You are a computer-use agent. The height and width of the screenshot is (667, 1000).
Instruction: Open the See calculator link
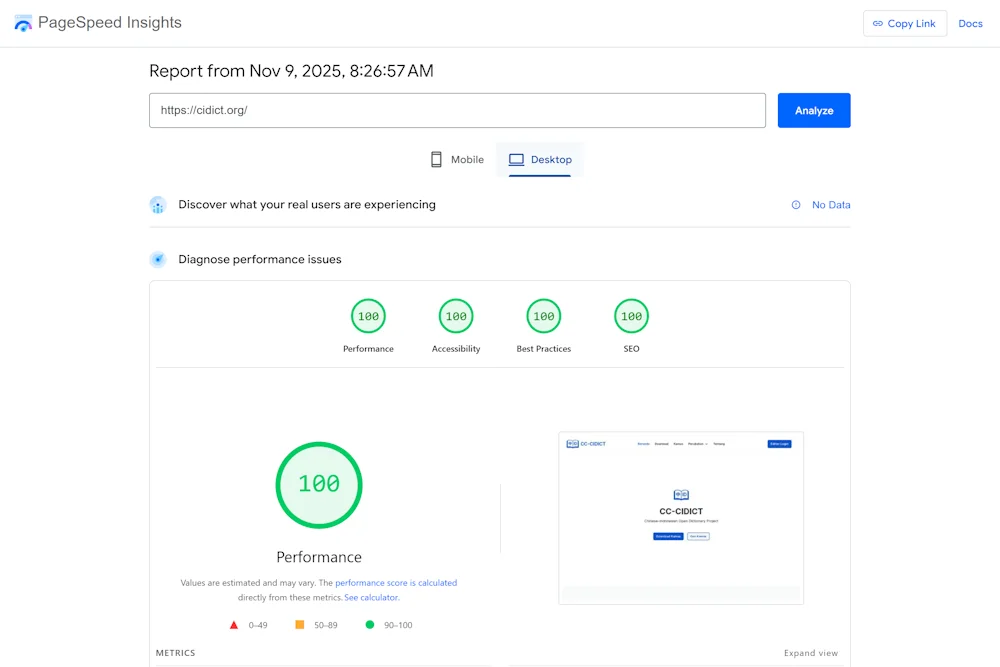(x=371, y=598)
